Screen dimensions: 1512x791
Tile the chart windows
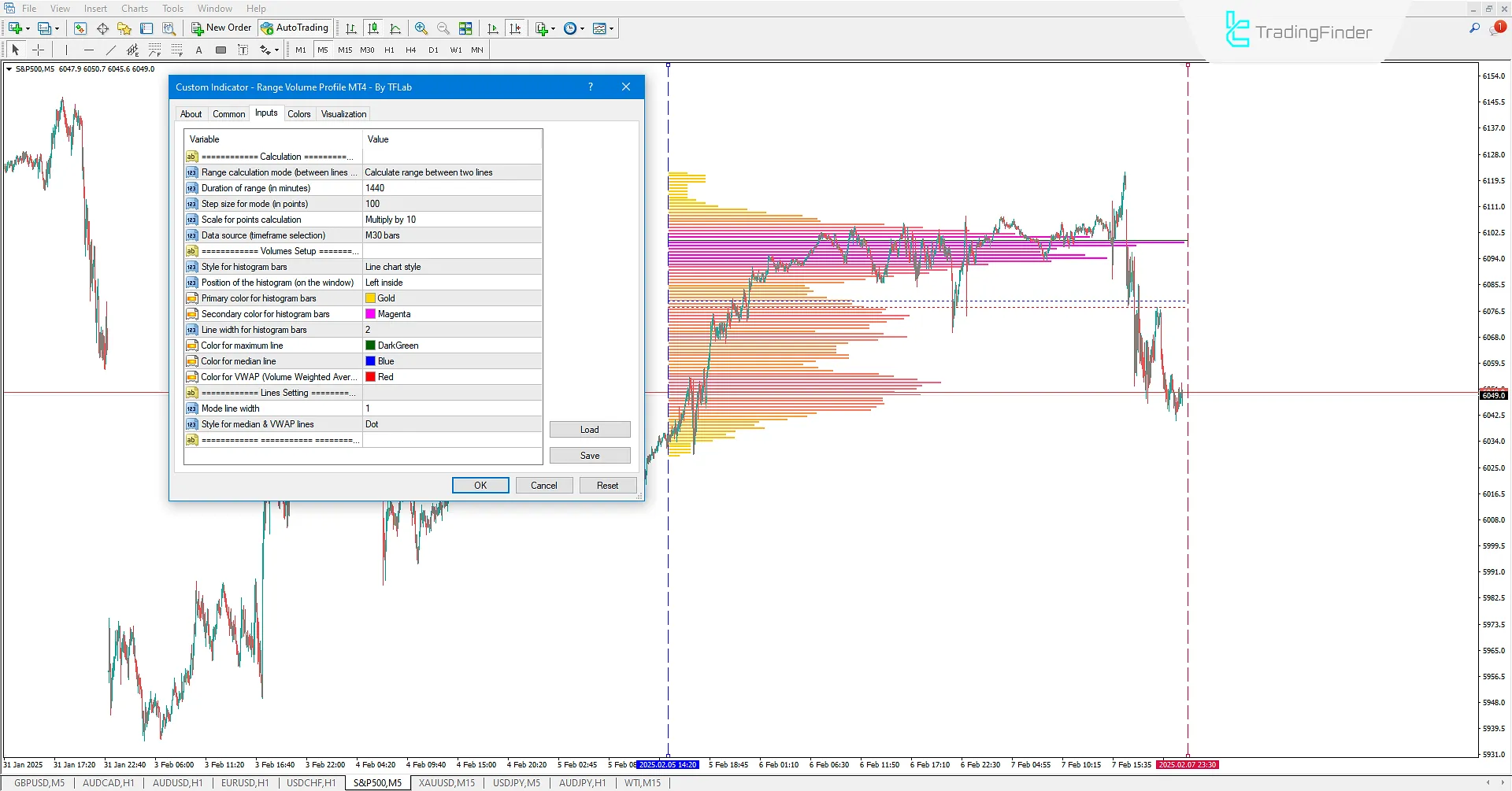coord(465,28)
